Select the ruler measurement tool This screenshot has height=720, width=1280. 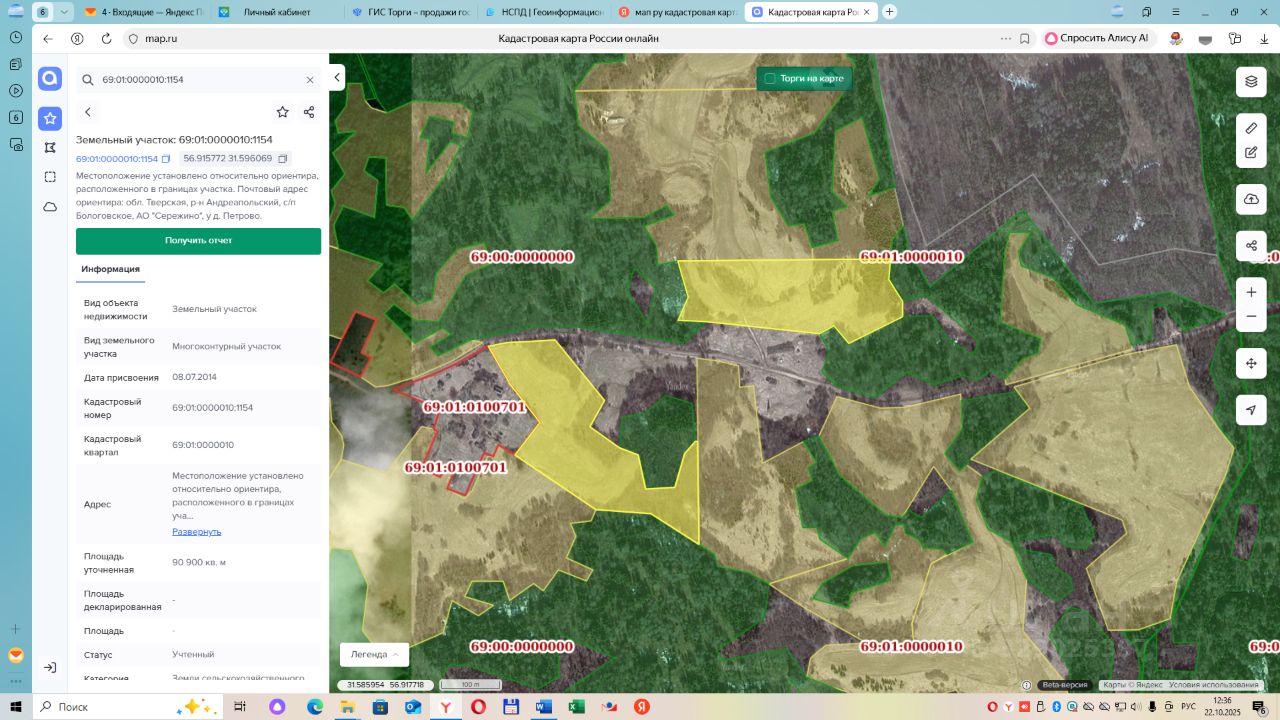[x=1251, y=129]
